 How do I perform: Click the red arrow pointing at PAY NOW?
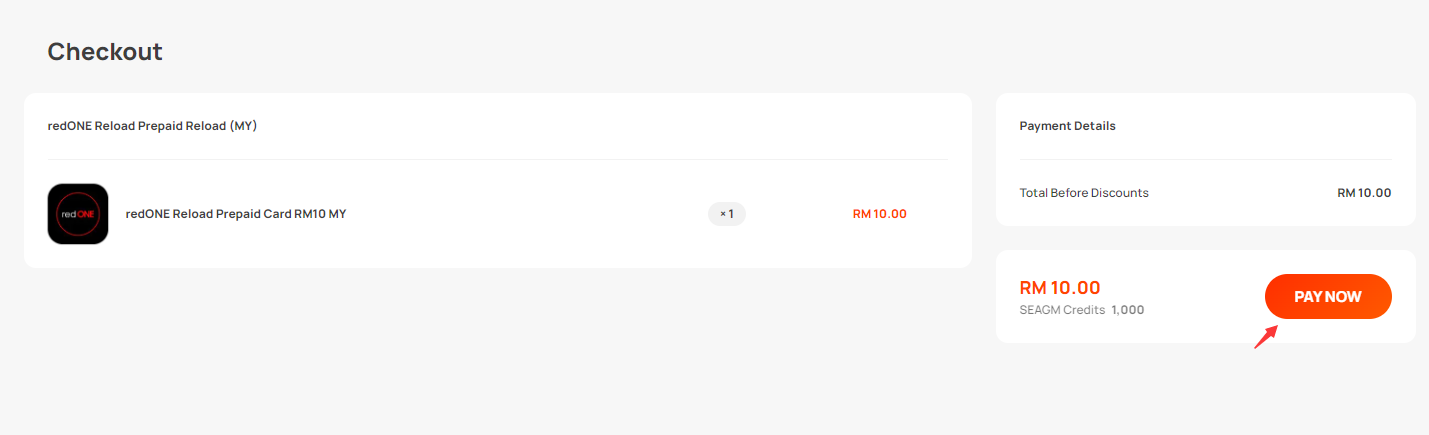point(1267,335)
